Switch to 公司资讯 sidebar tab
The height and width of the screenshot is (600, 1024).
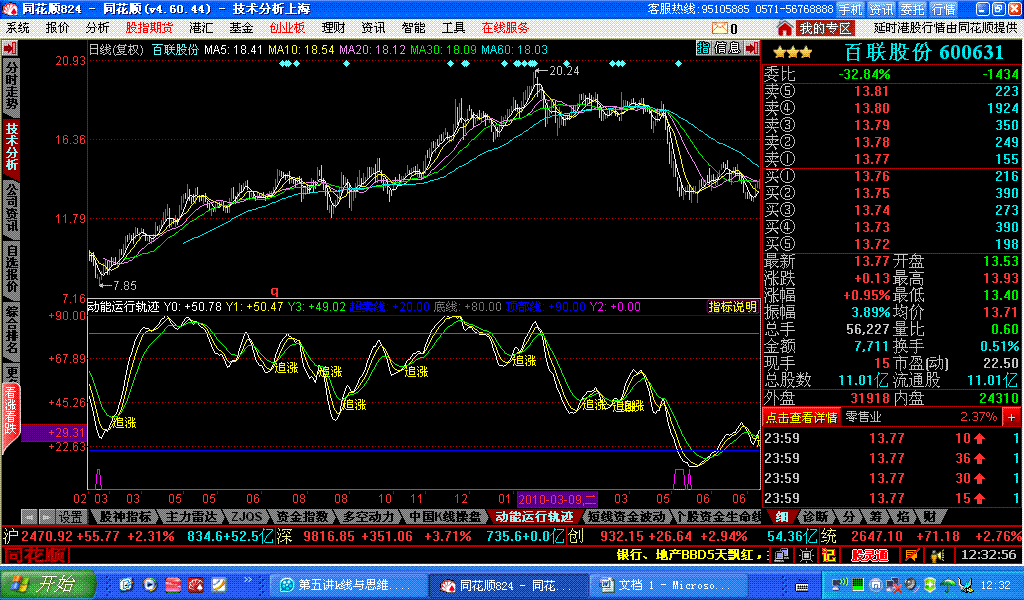[11, 208]
